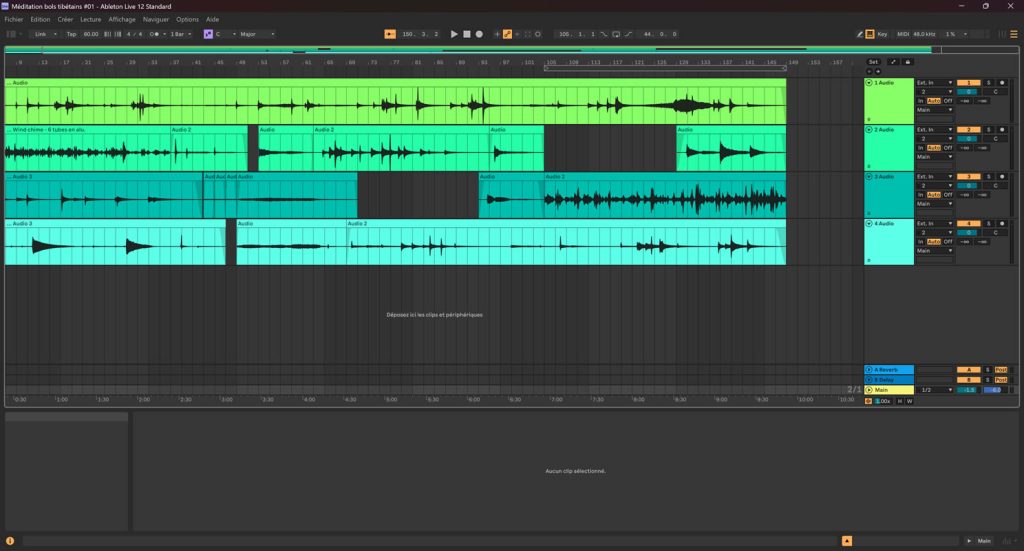Open the root note C dropdown
The image size is (1024, 551).
tap(226, 34)
